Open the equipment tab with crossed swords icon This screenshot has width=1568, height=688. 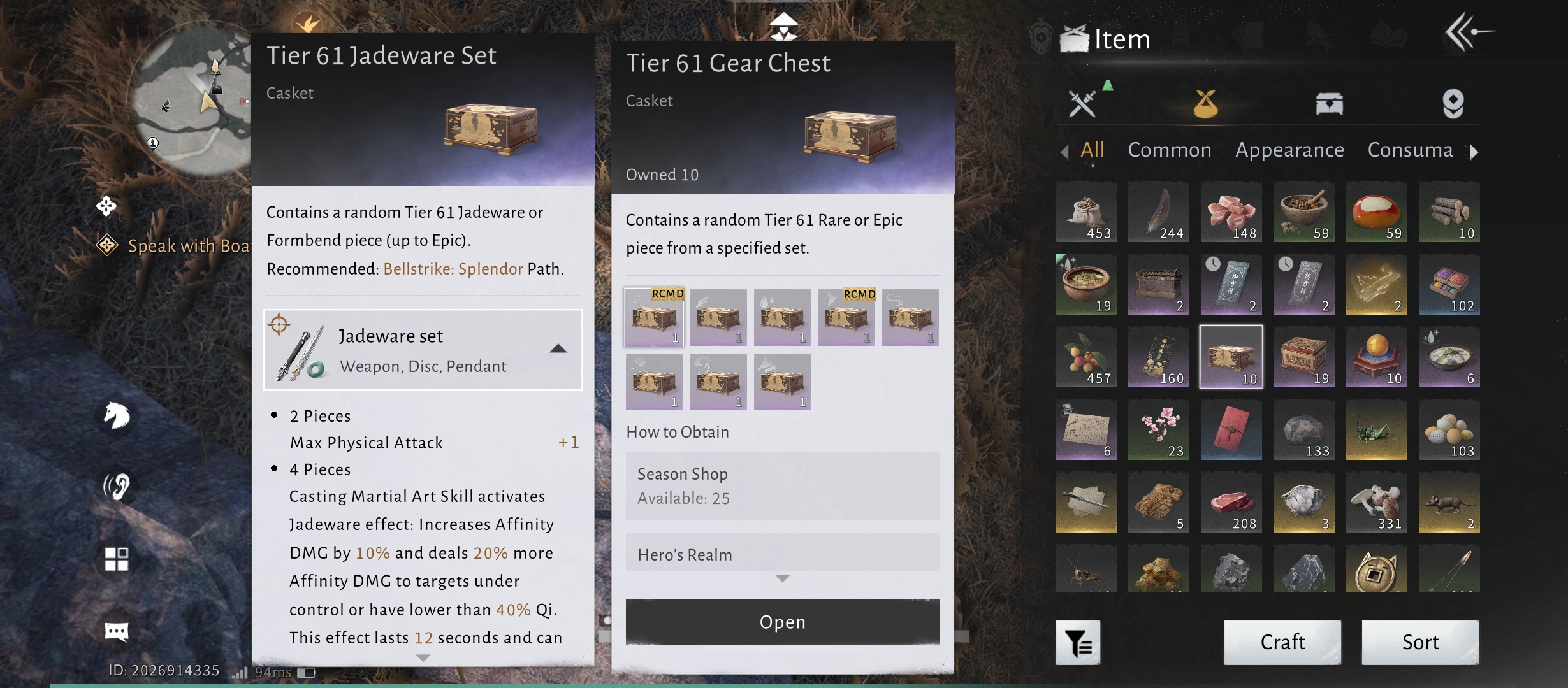[x=1083, y=104]
